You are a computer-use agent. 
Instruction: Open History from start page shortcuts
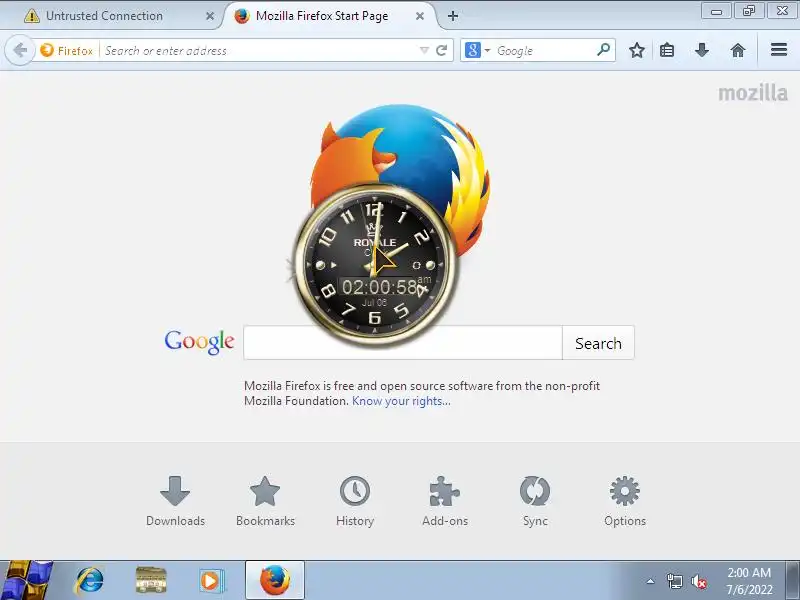[355, 501]
